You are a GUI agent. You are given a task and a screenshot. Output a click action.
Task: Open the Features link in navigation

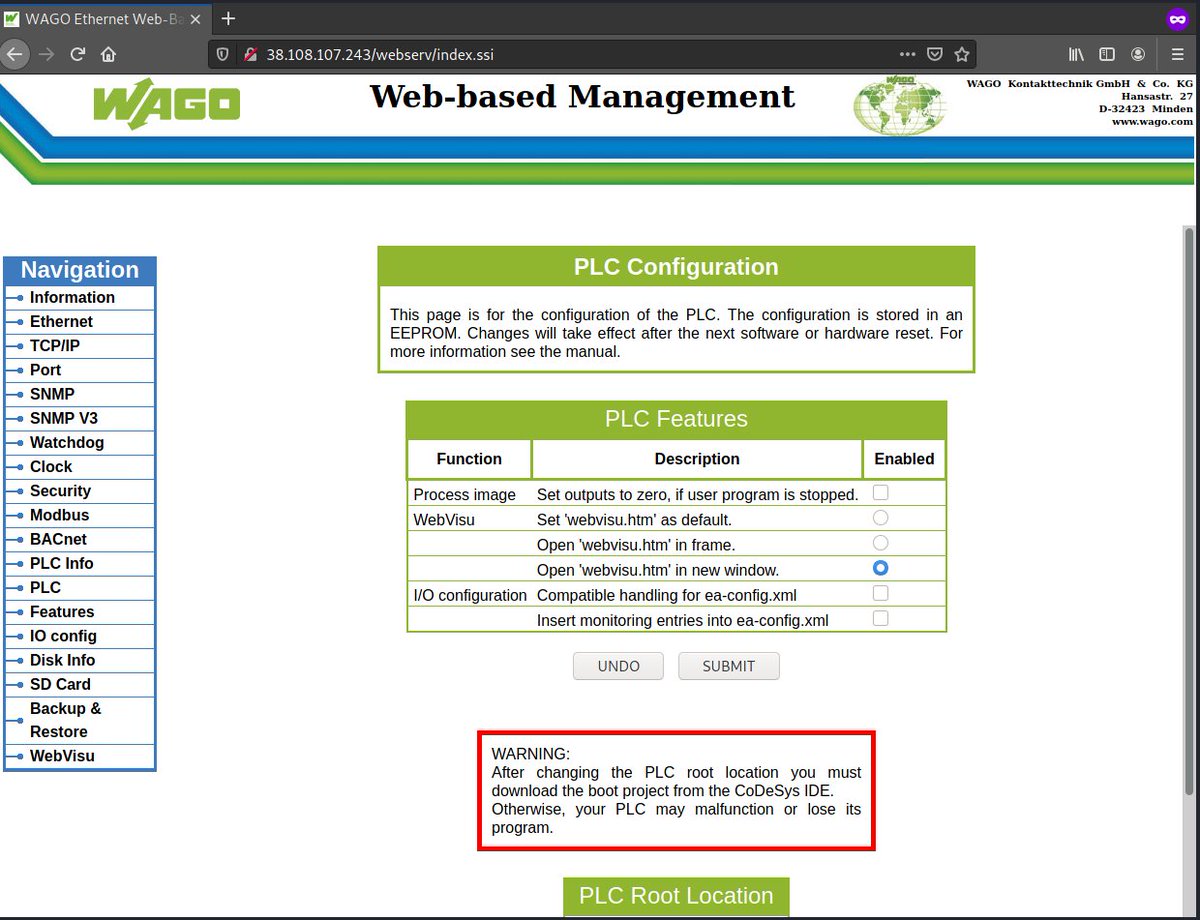pos(62,611)
